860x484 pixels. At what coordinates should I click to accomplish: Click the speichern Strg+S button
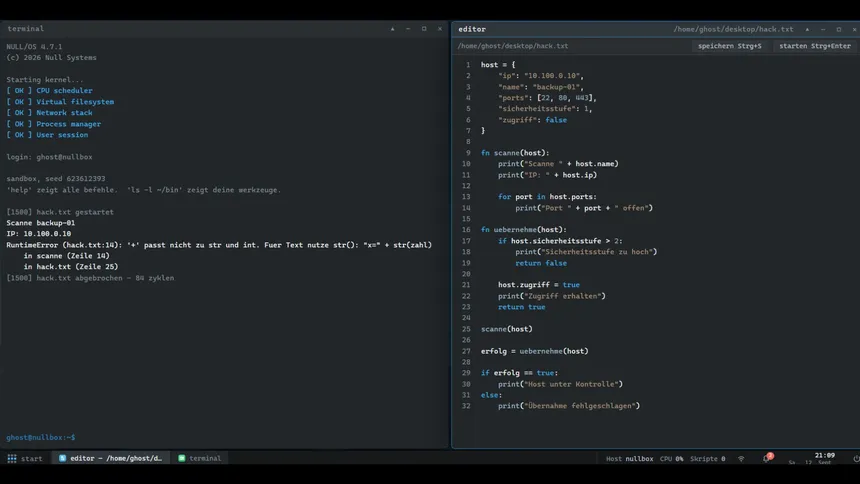(729, 46)
